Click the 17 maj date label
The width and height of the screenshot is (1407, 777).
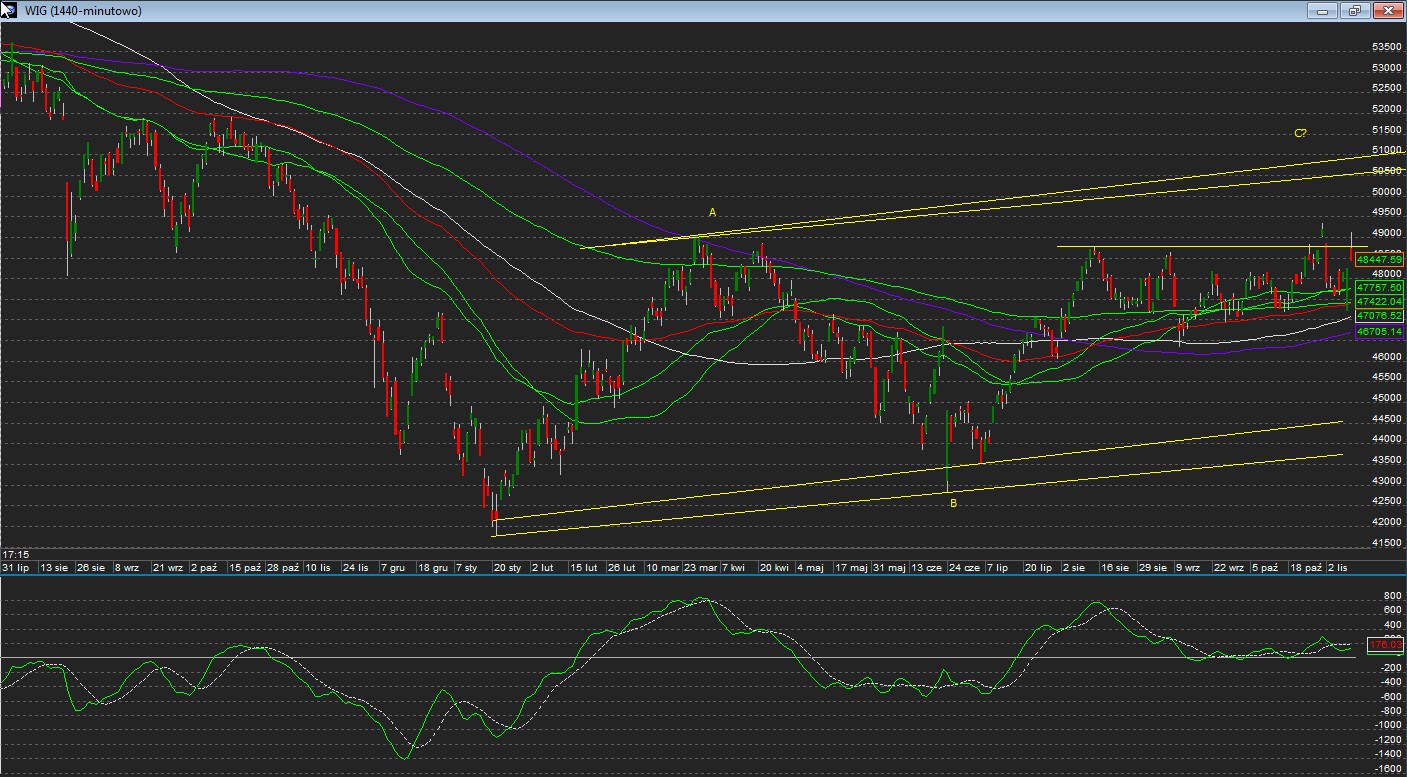click(852, 567)
